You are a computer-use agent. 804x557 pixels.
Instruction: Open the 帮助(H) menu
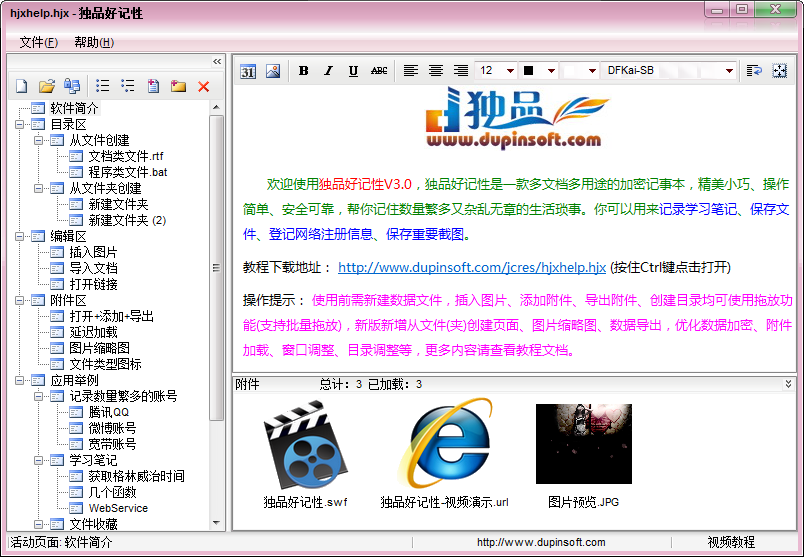point(94,42)
